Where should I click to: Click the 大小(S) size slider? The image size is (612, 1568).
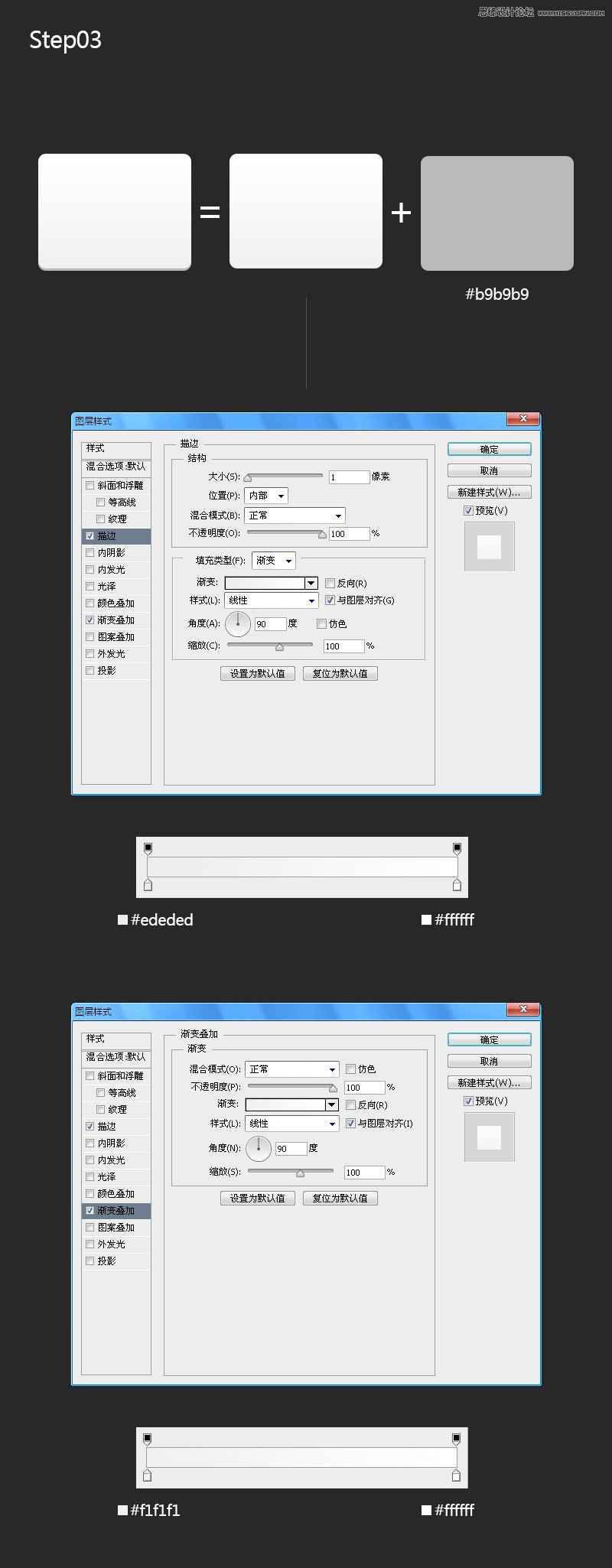tap(284, 477)
